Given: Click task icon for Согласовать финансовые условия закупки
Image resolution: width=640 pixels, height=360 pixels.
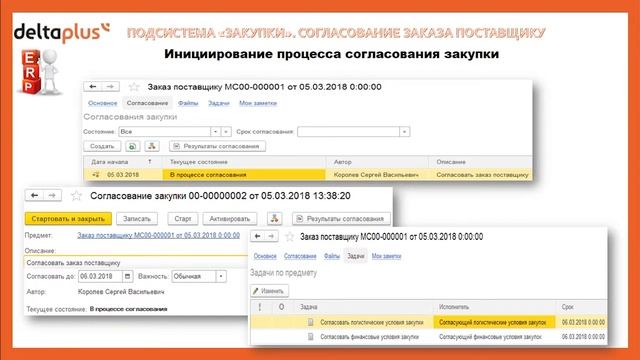Looking at the screenshot, I should (x=311, y=337).
